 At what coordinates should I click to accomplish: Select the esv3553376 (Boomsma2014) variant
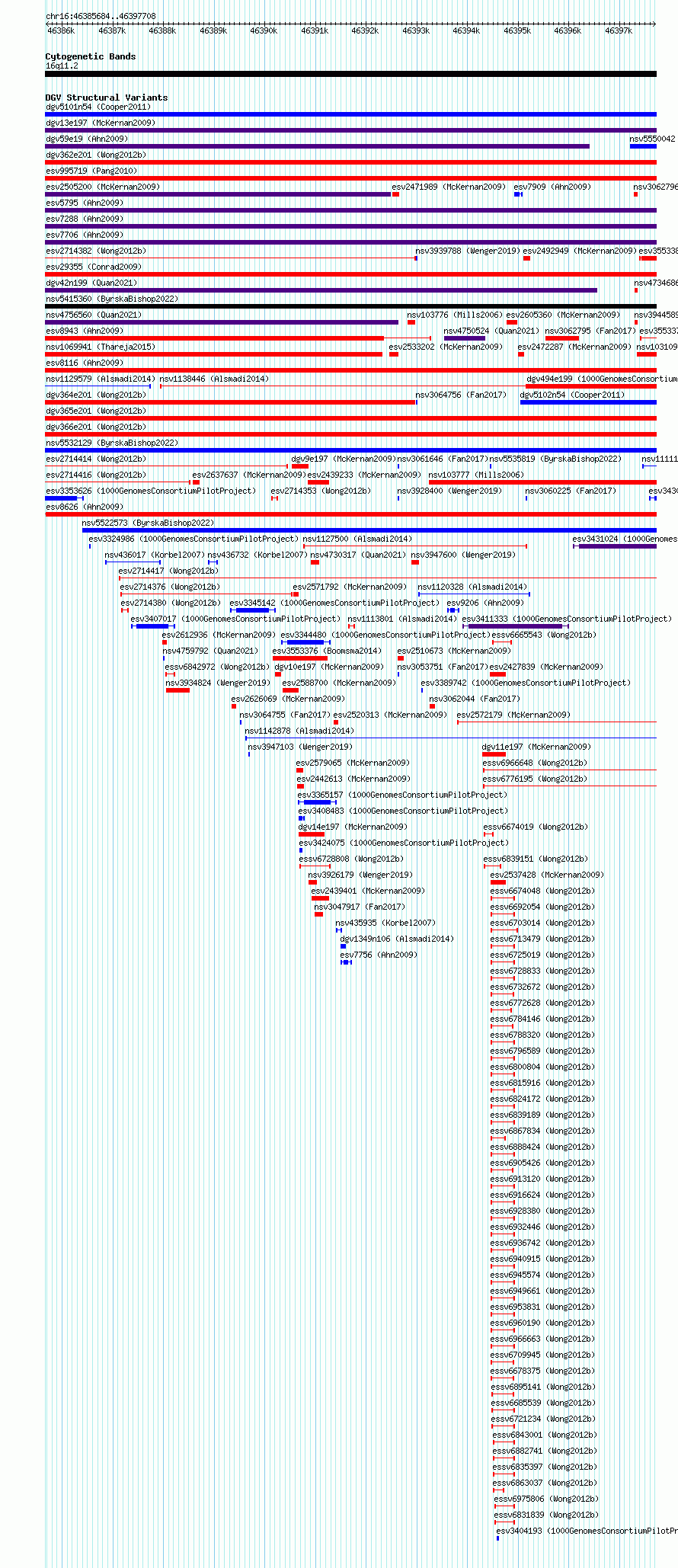pos(327,651)
